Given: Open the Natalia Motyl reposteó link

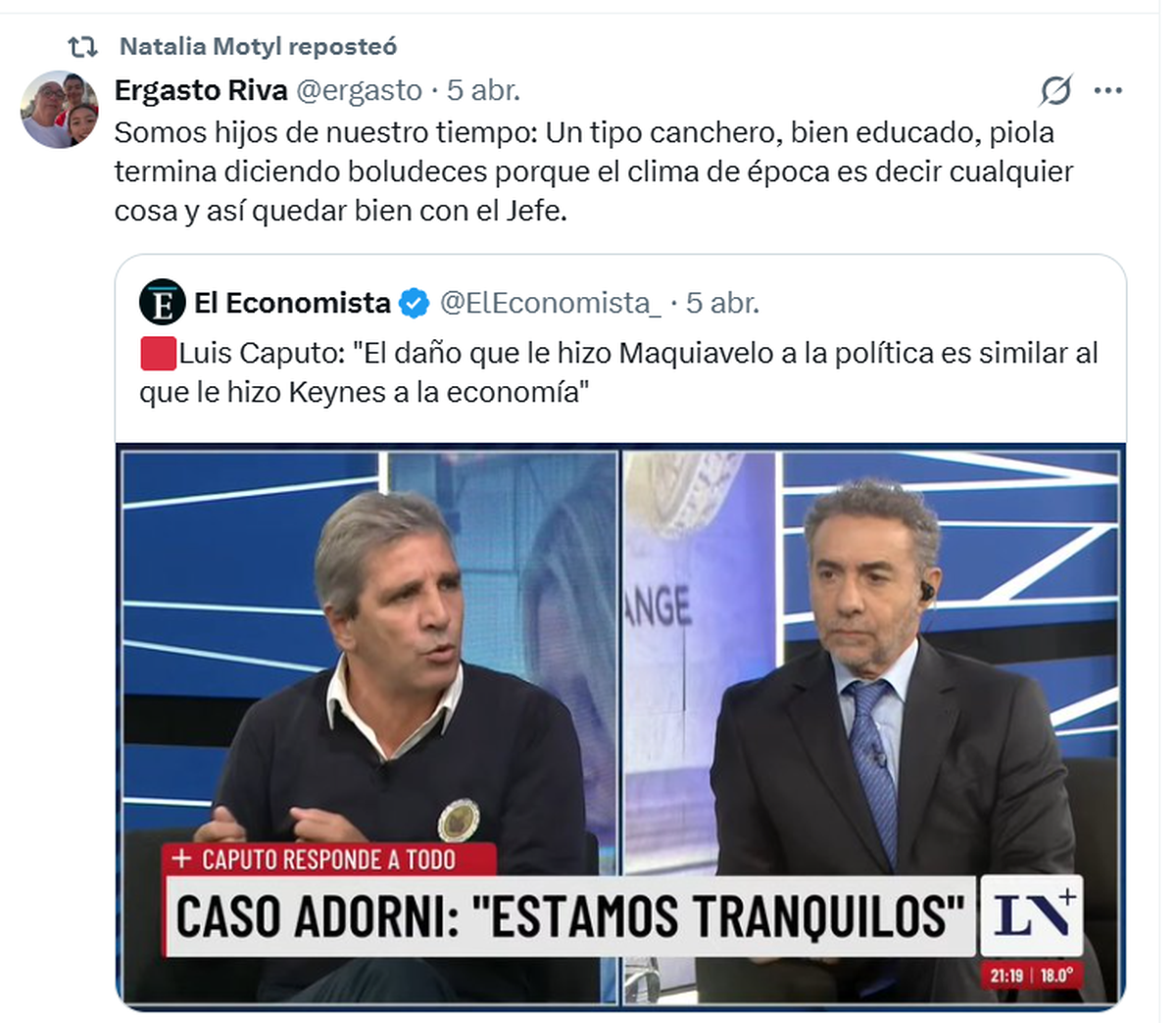Looking at the screenshot, I should [259, 46].
